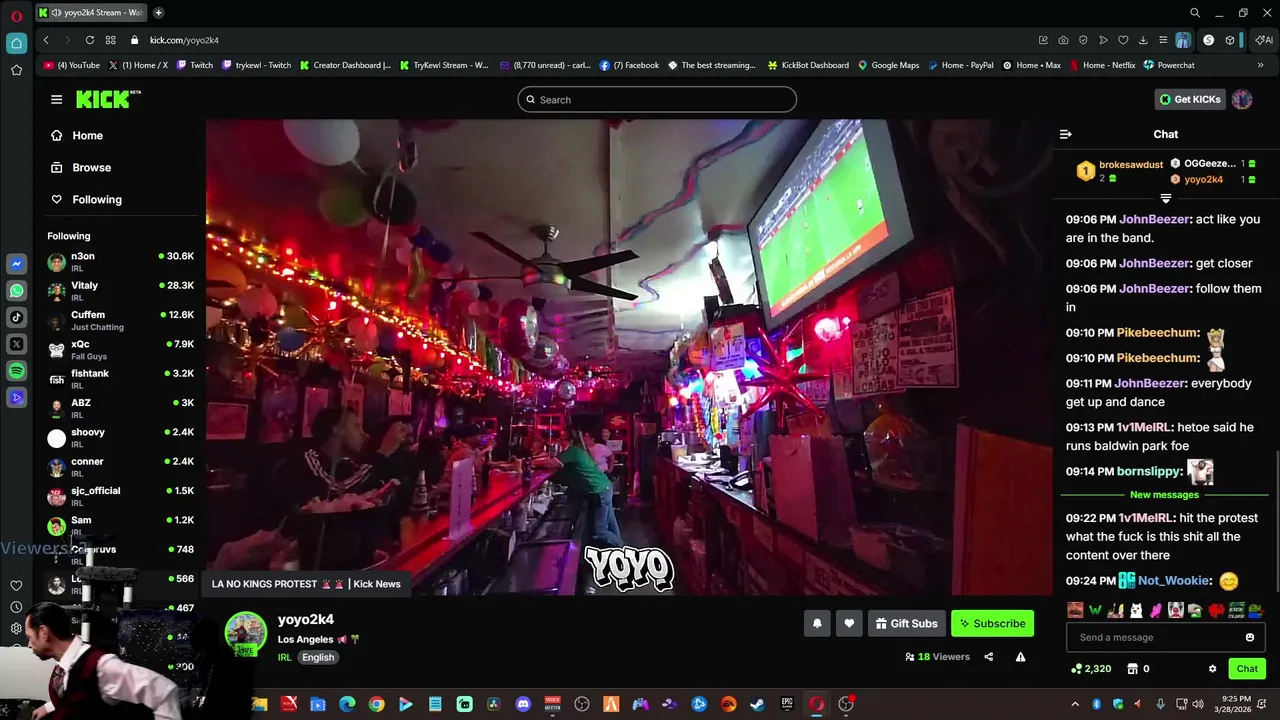Go back in browser history
Image resolution: width=1280 pixels, height=720 pixels.
46,40
